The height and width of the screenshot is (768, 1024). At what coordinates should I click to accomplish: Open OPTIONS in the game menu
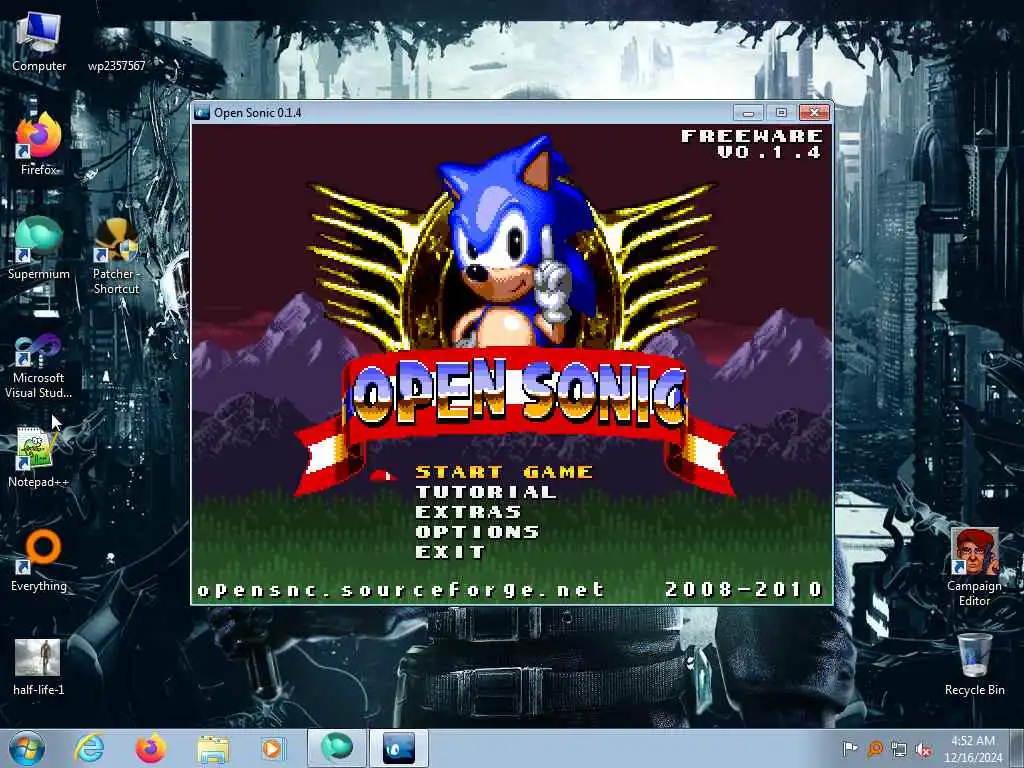(x=477, y=532)
